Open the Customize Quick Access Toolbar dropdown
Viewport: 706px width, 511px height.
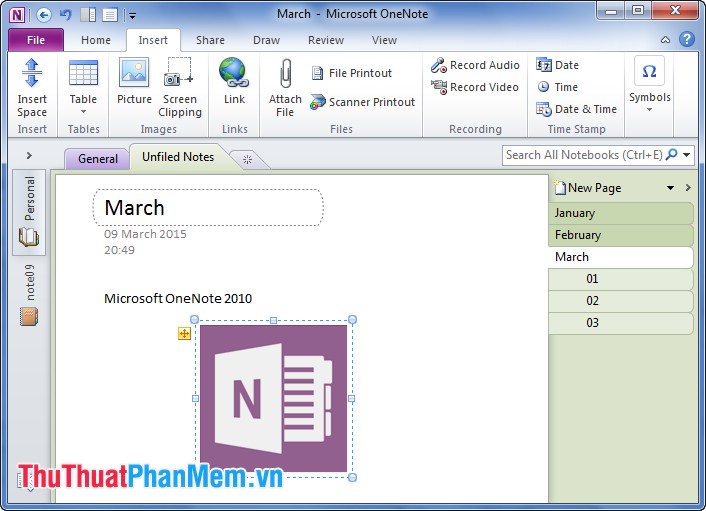click(x=132, y=16)
